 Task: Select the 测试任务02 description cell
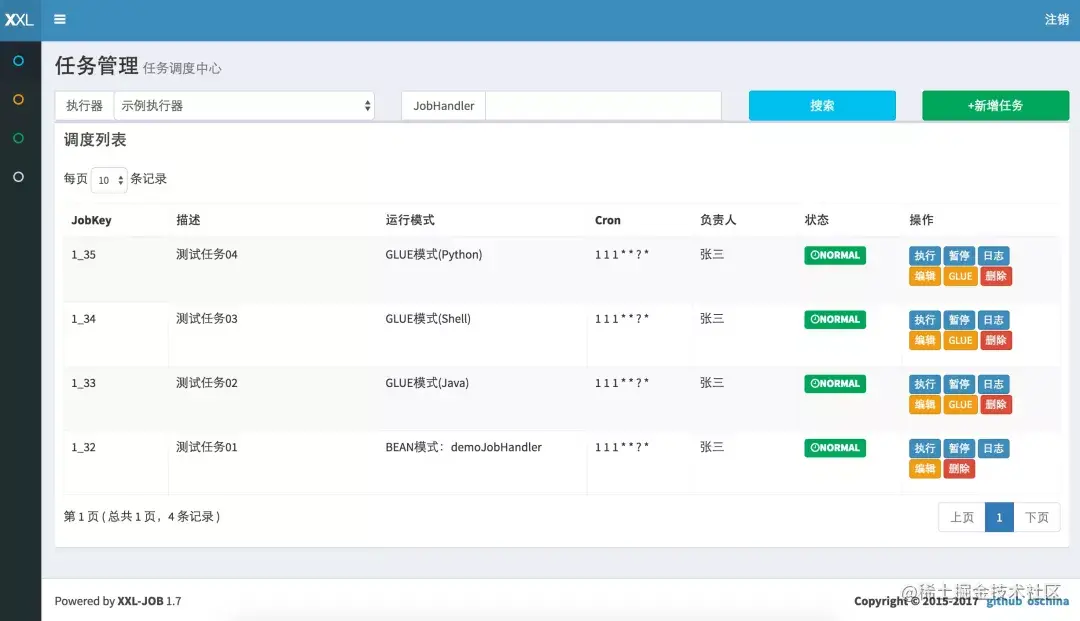(x=207, y=383)
